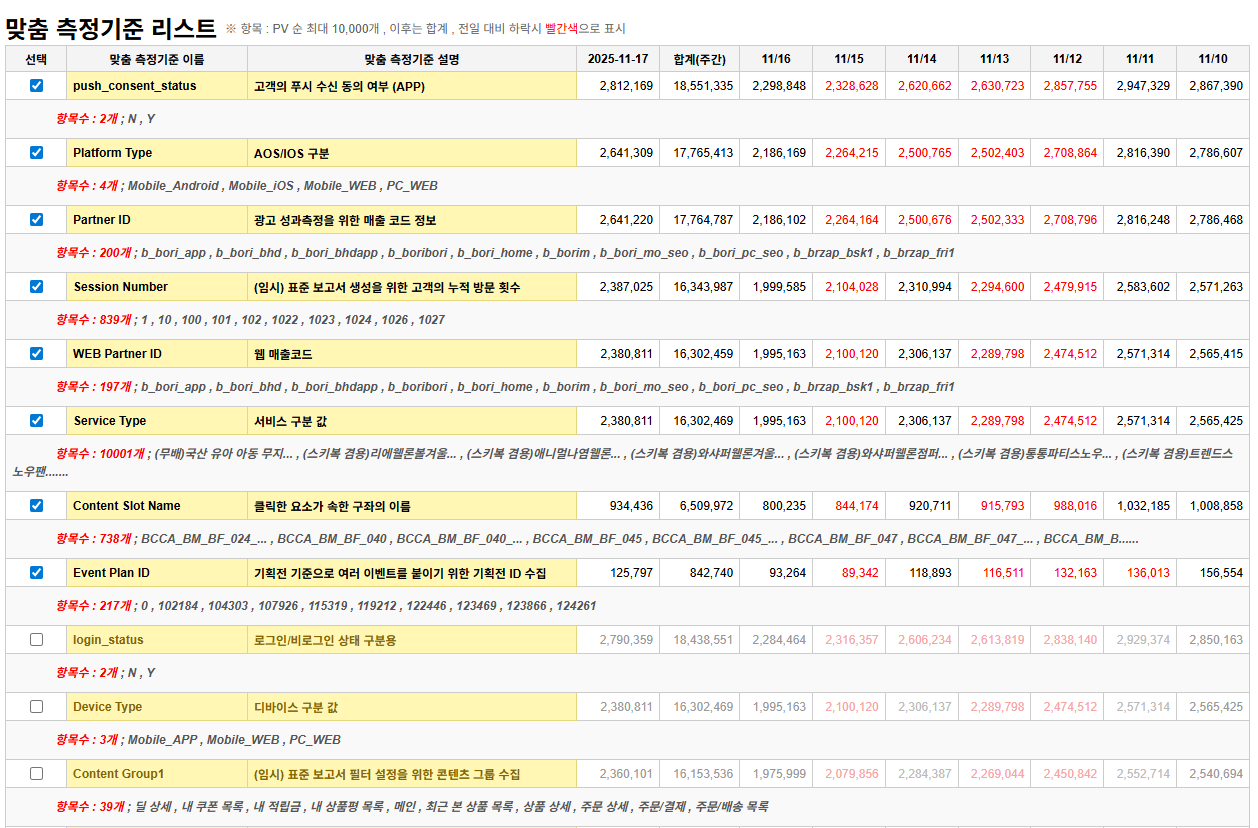Click the 11/14 column header

[x=922, y=59]
